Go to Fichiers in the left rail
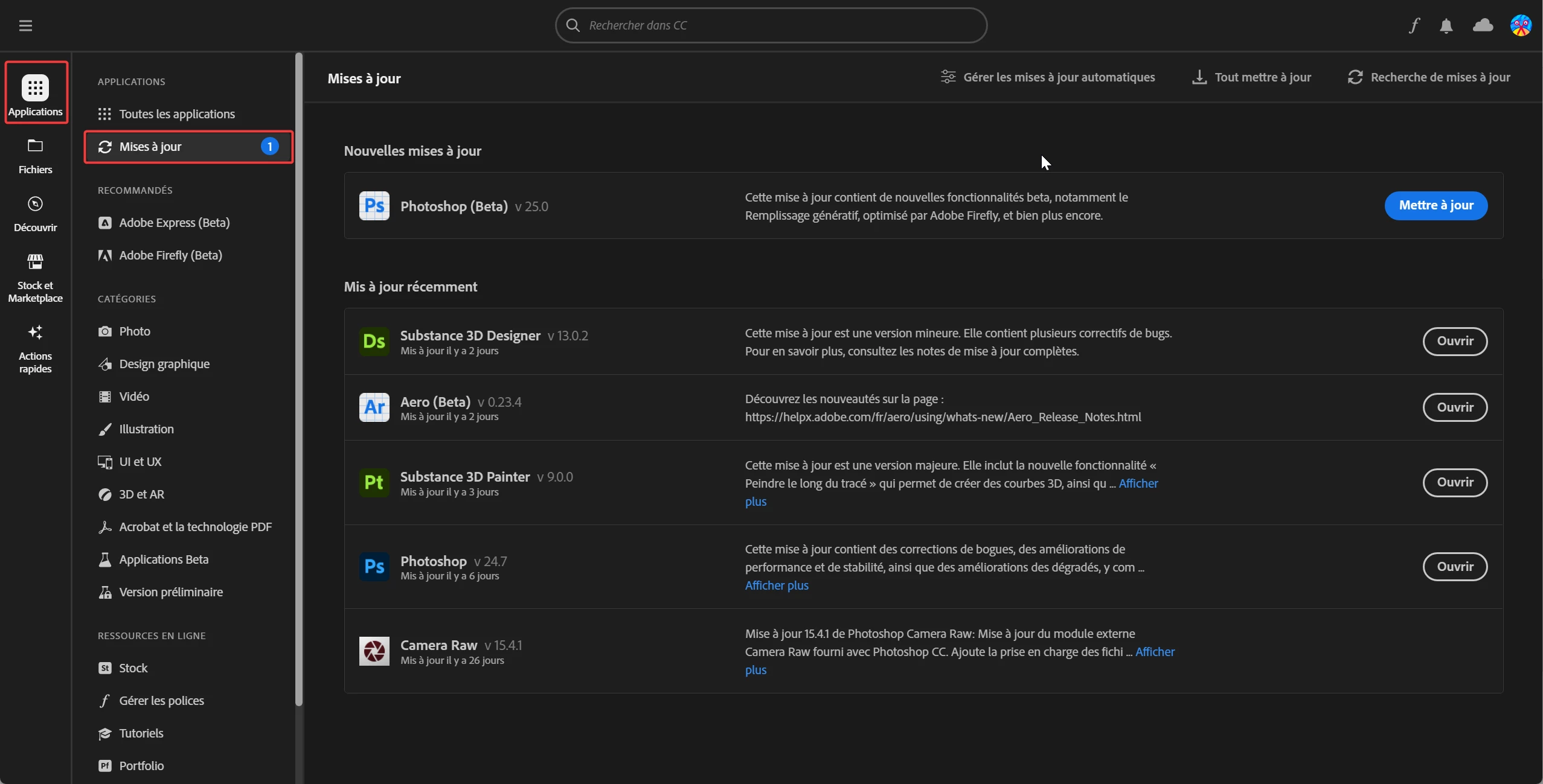Image resolution: width=1543 pixels, height=784 pixels. tap(35, 156)
